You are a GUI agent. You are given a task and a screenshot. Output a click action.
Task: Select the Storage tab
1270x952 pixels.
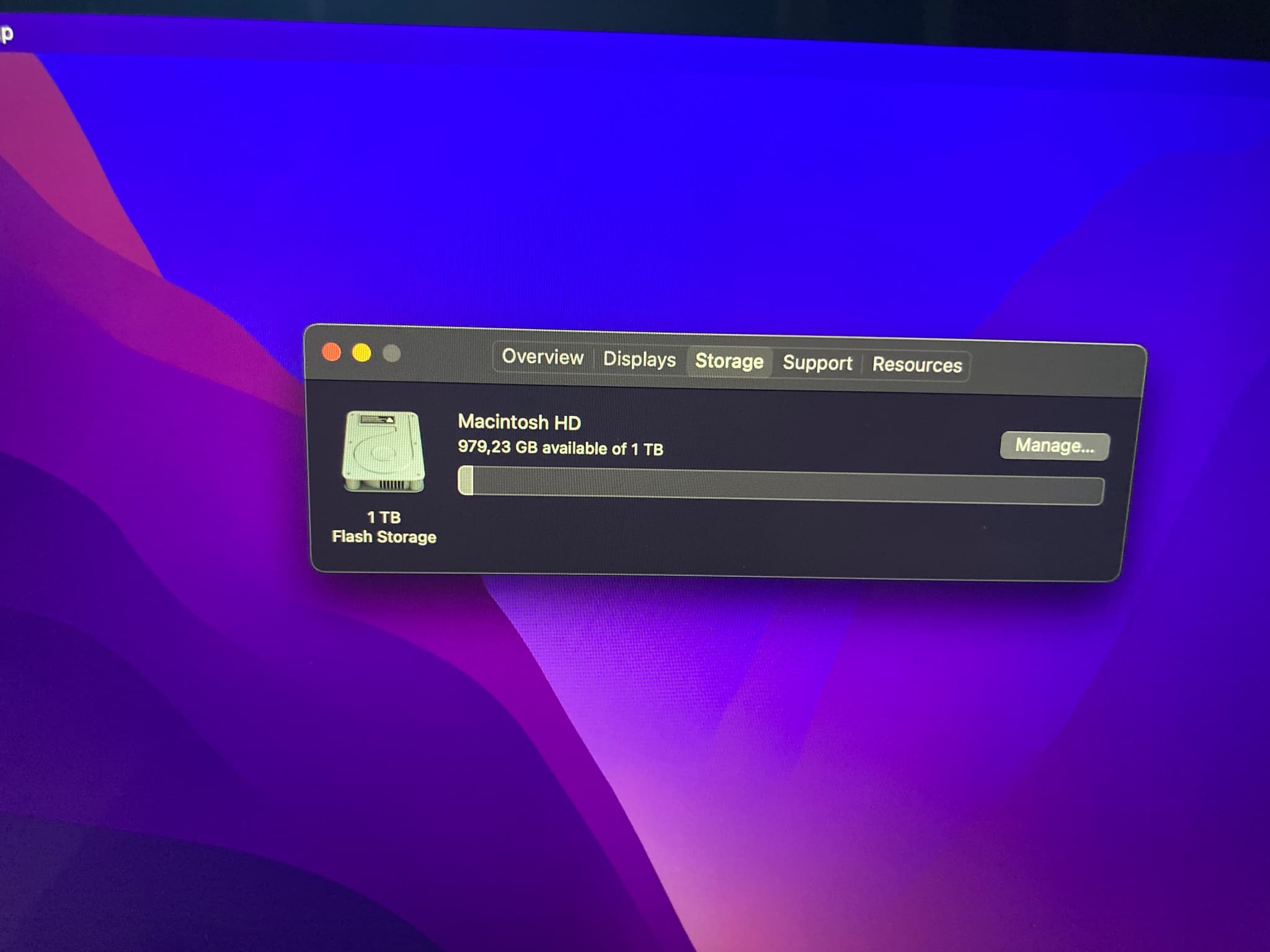point(729,361)
